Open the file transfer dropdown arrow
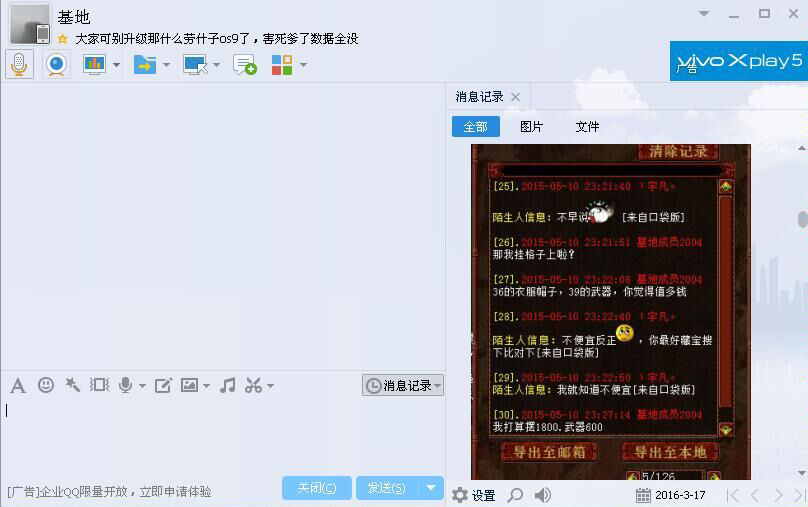 pyautogui.click(x=166, y=65)
